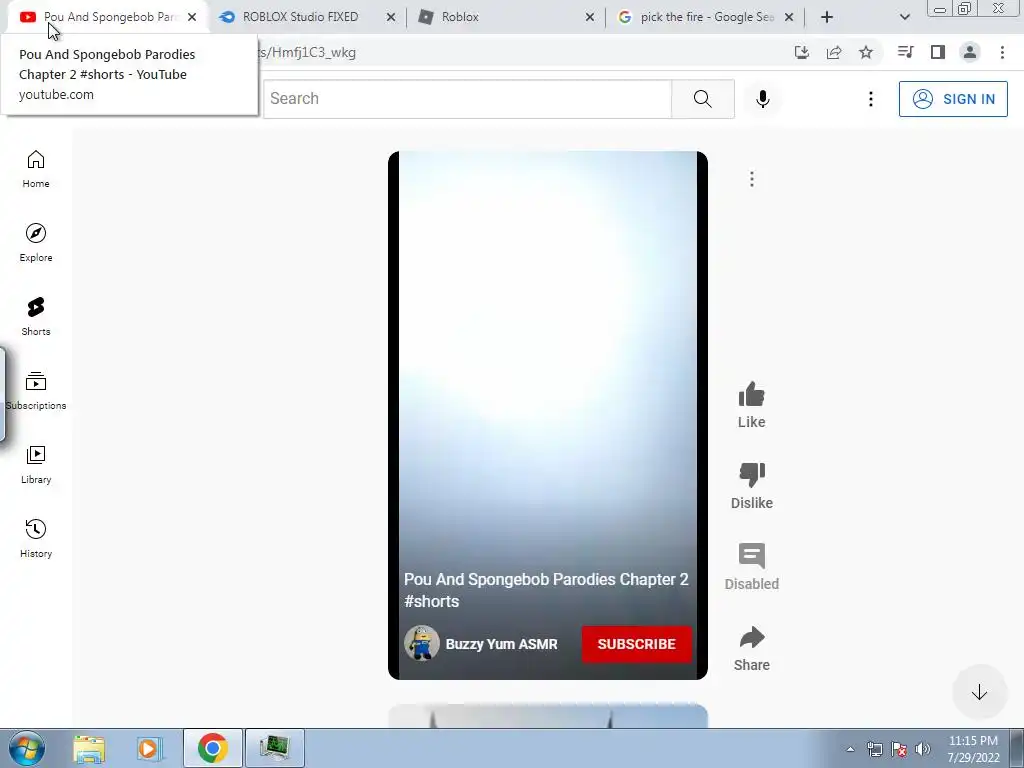Click the Buzzy Yum ASMR avatar
Viewport: 1024px width, 768px height.
pos(421,643)
